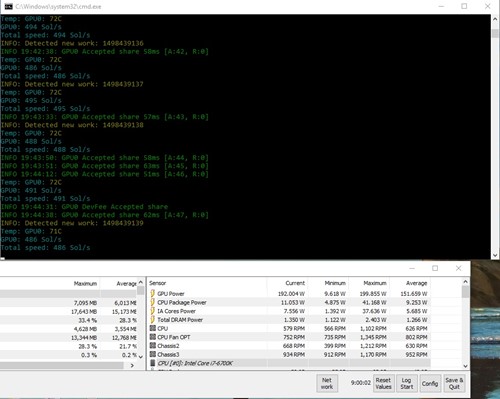Open the Config button
The image size is (500, 399).
(x=430, y=383)
